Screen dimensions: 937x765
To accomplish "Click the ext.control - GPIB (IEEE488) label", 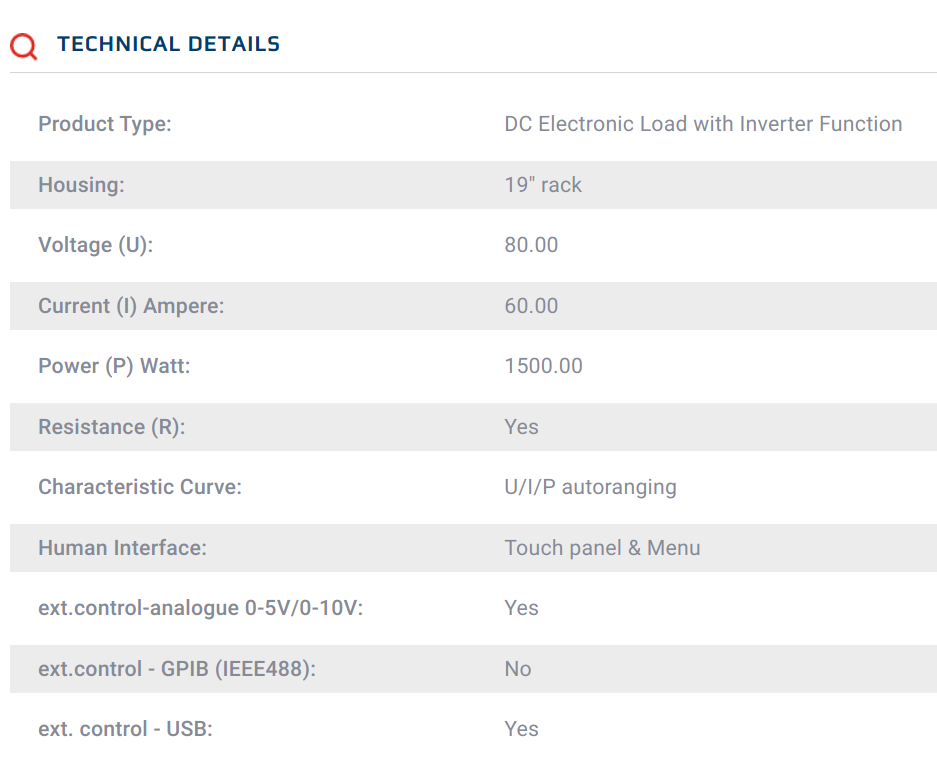I will coord(177,669).
